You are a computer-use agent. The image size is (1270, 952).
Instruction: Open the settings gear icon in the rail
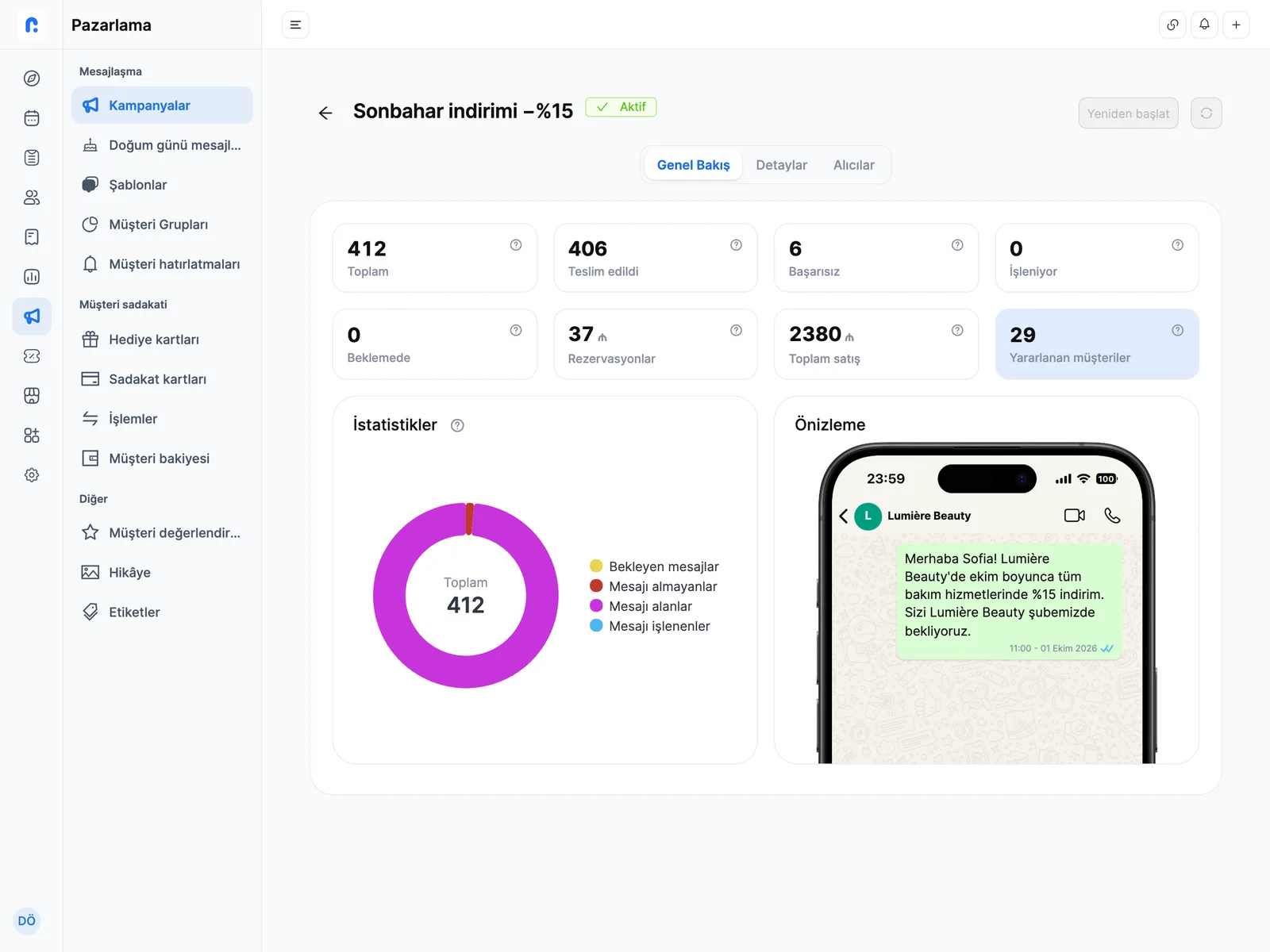coord(32,475)
